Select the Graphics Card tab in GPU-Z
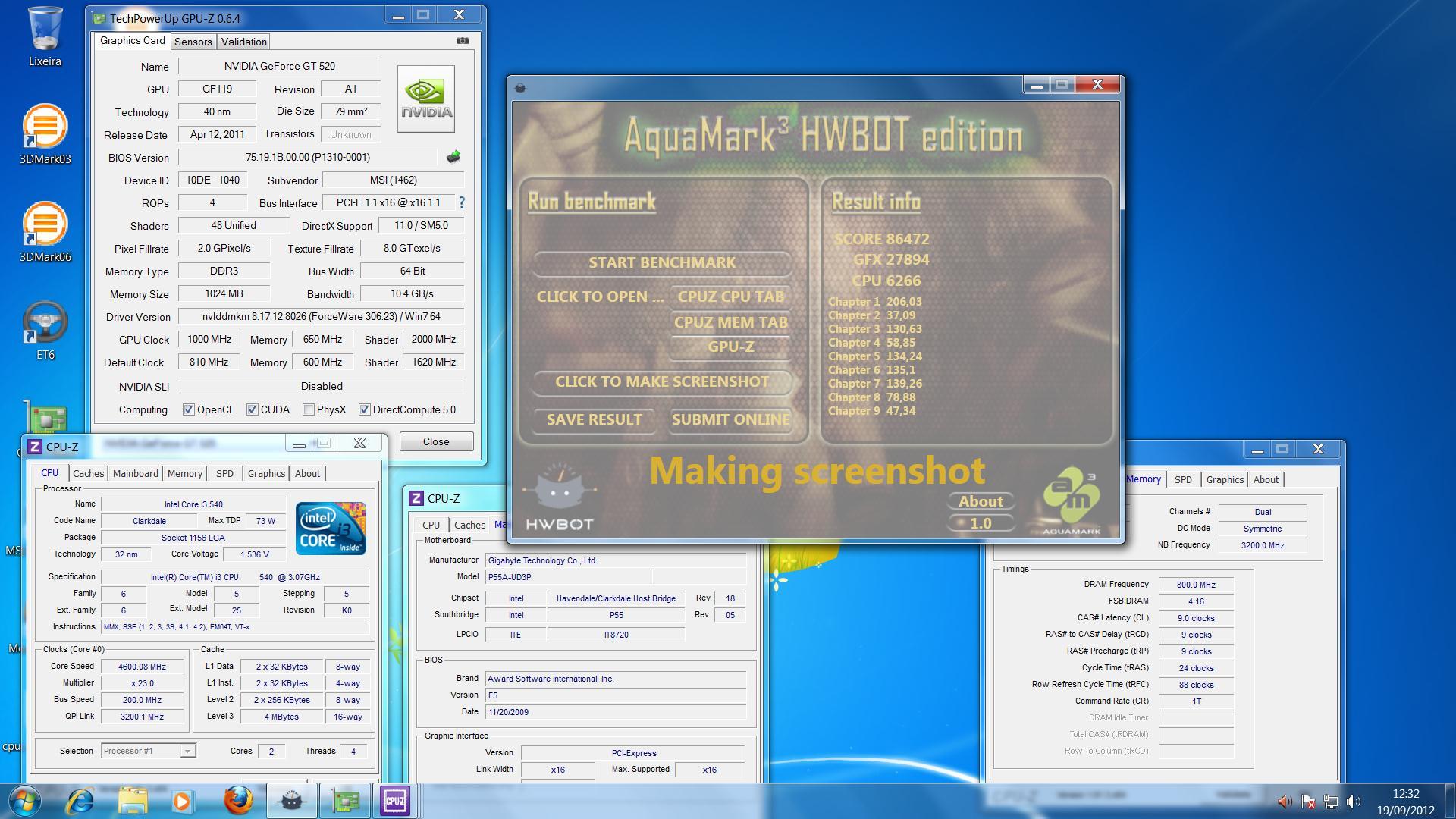 132,40
